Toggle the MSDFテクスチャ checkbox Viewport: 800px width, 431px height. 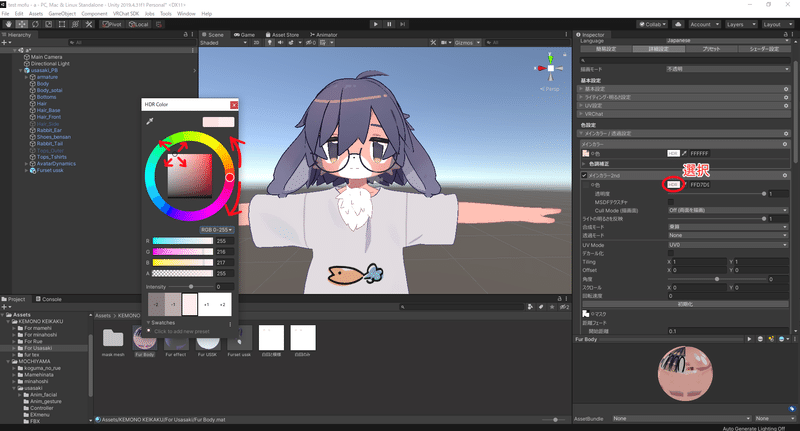click(671, 202)
